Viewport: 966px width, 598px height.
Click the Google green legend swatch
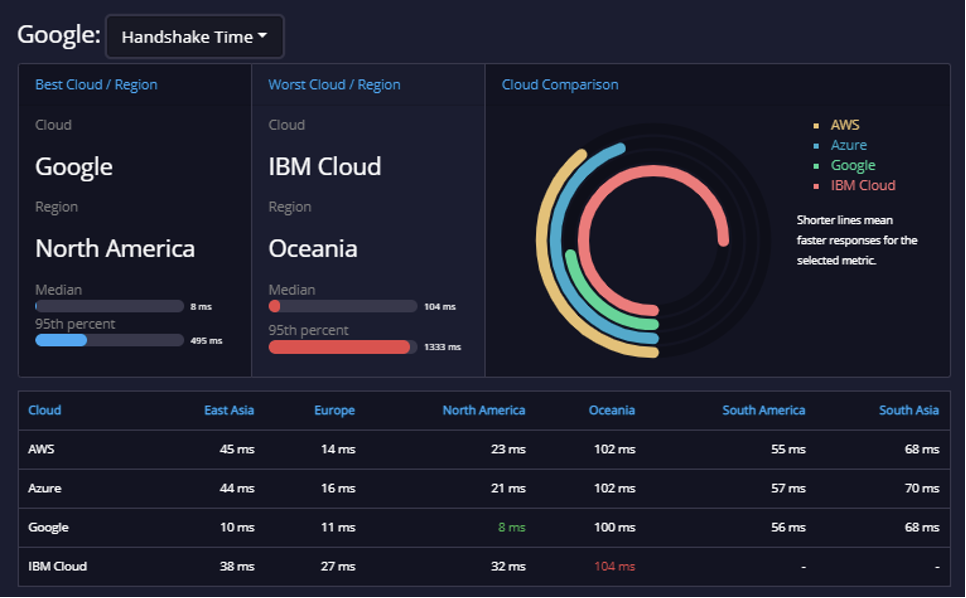pyautogui.click(x=816, y=166)
